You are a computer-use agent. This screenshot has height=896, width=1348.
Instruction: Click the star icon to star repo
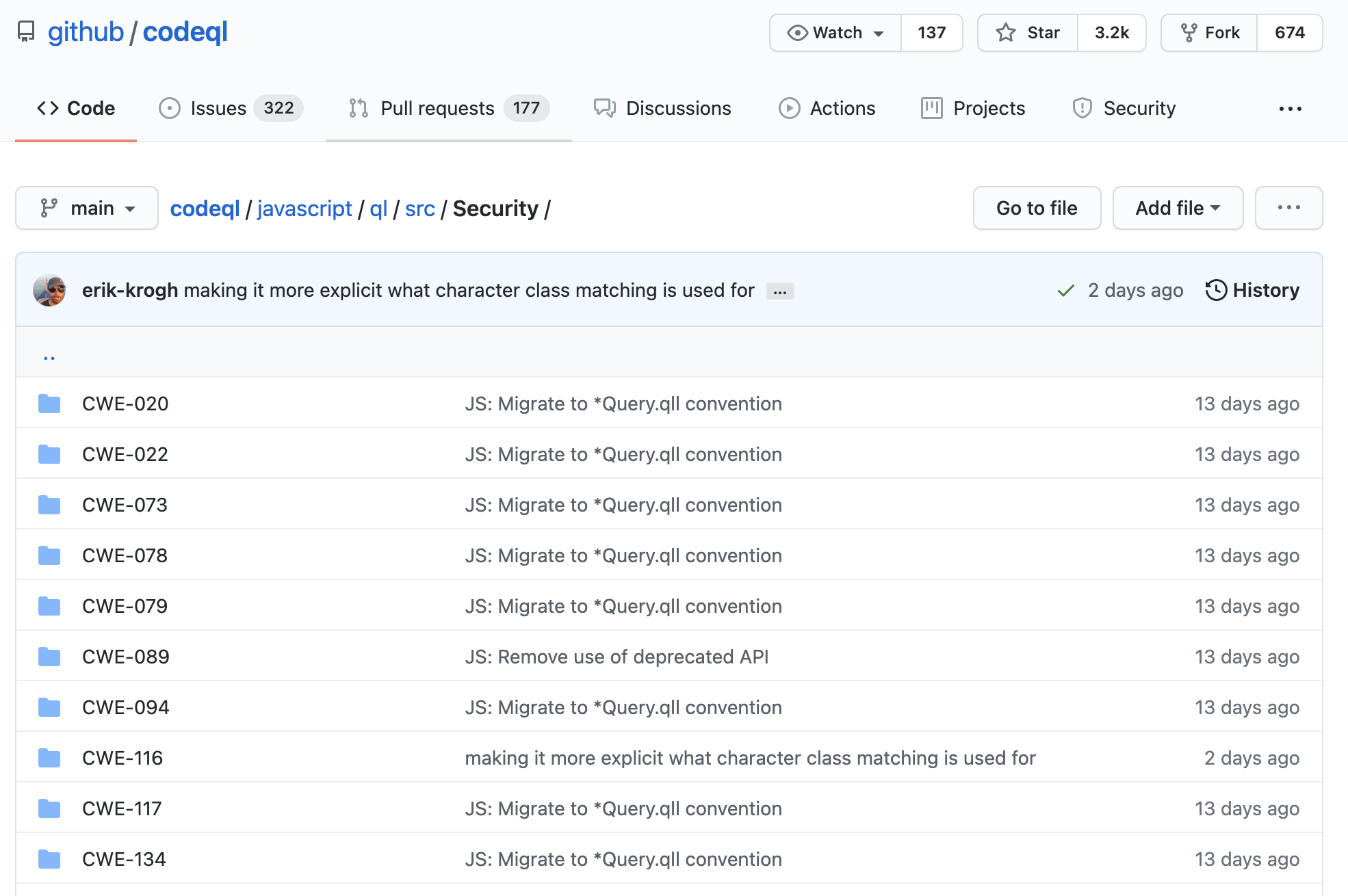point(1006,33)
